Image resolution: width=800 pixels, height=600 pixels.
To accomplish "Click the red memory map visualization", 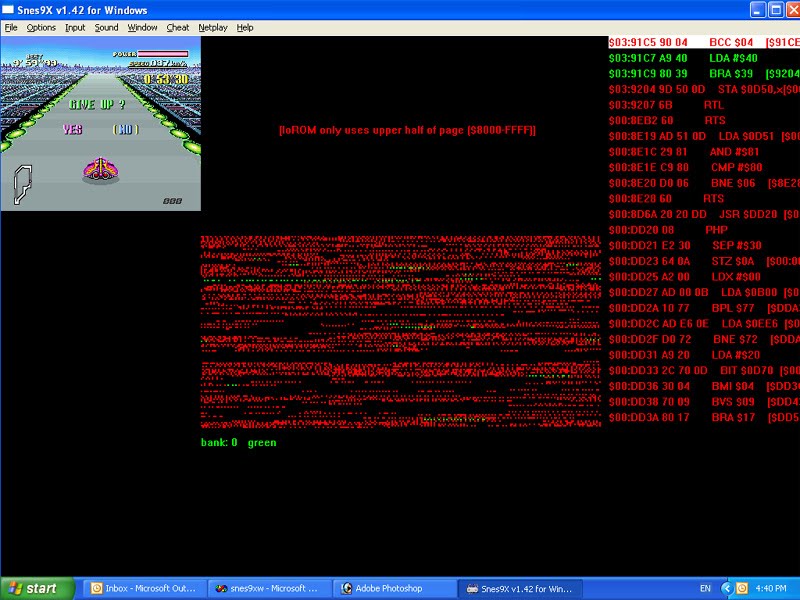I will 401,332.
